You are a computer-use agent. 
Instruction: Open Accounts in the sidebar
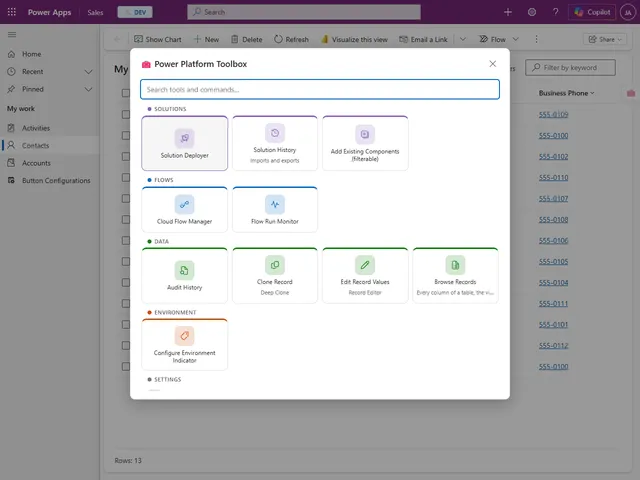(x=36, y=163)
